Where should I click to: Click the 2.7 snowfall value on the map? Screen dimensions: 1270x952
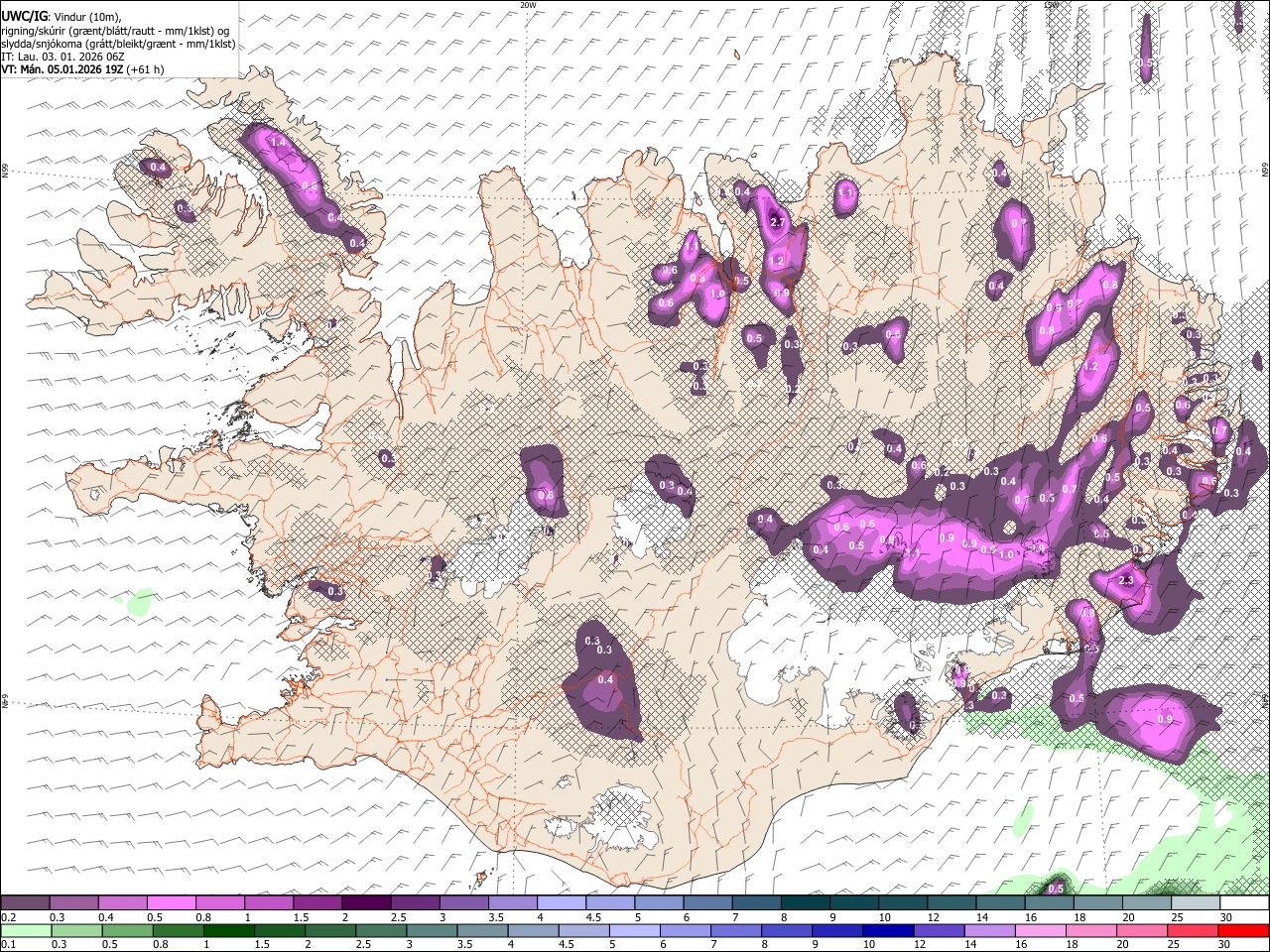tap(778, 223)
